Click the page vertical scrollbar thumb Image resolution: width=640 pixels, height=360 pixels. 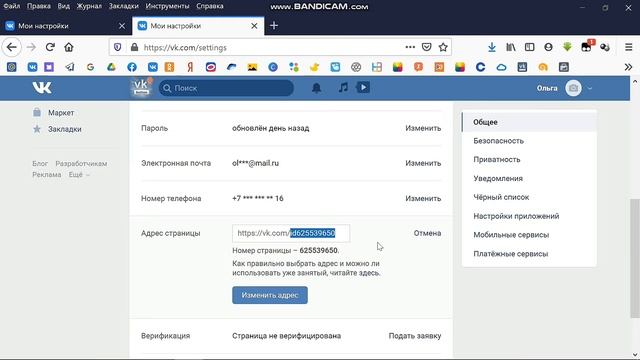pos(635,258)
